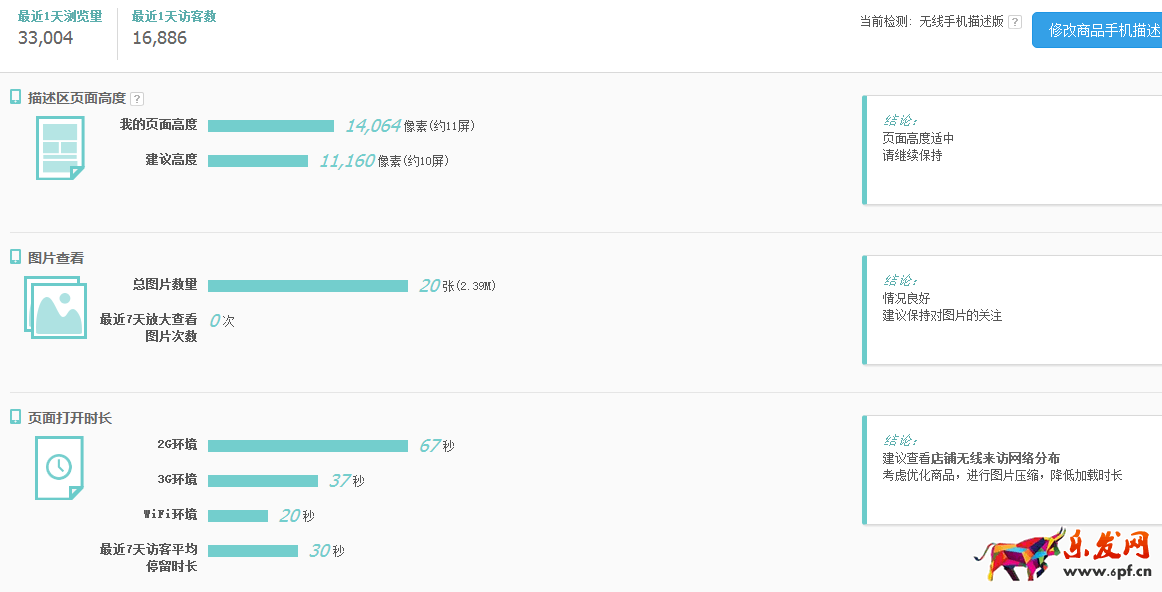Click the 2G环境 67秒 bar

[x=308, y=446]
